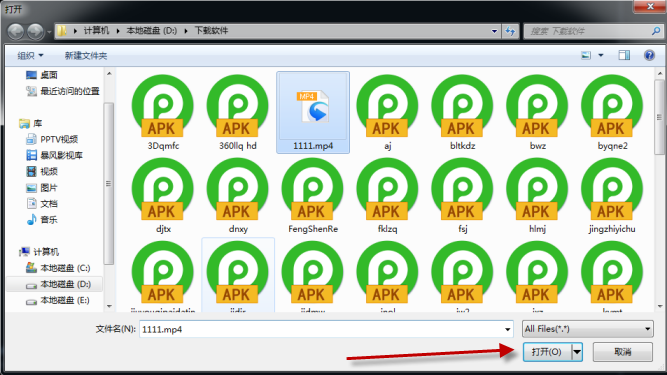Expand the open button split arrow
This screenshot has width=667, height=375.
pyautogui.click(x=577, y=352)
